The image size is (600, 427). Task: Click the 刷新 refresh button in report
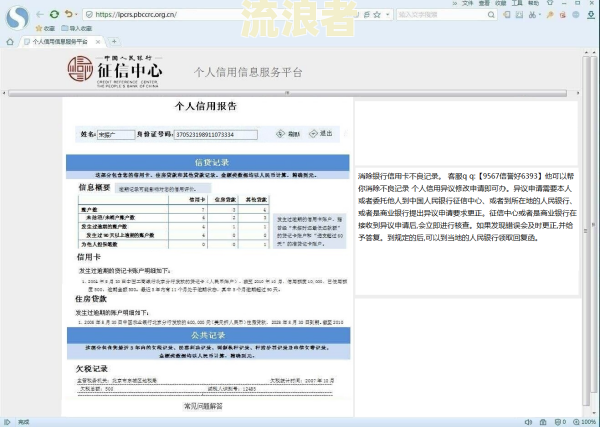288,134
